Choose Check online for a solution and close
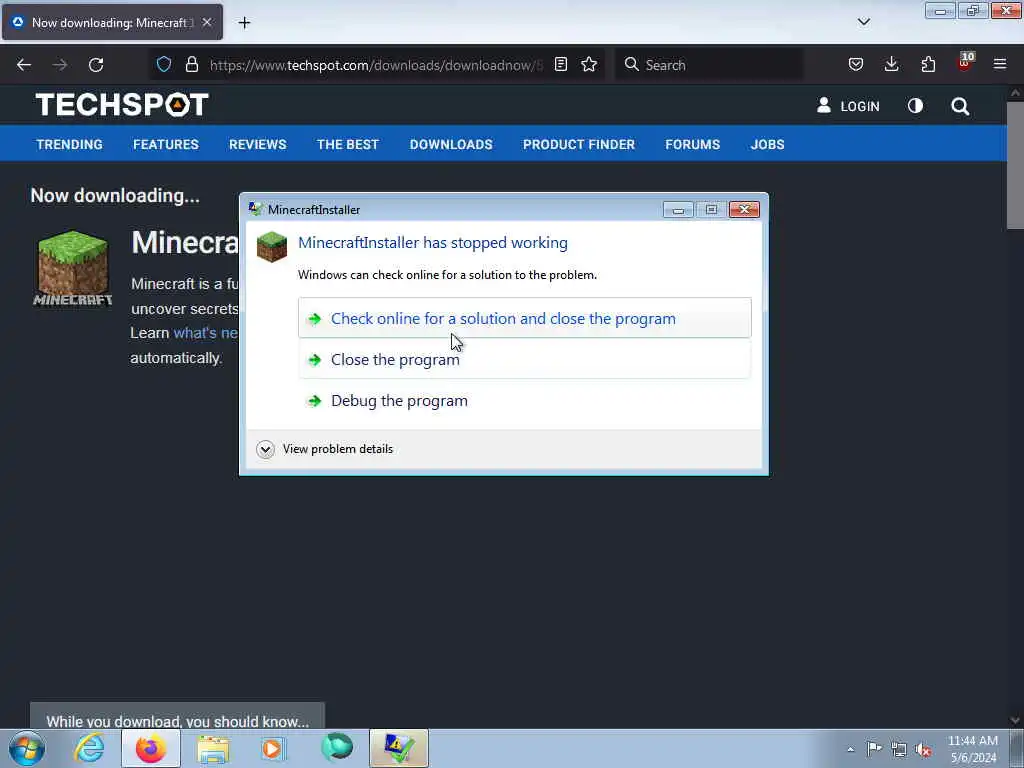 click(x=524, y=318)
